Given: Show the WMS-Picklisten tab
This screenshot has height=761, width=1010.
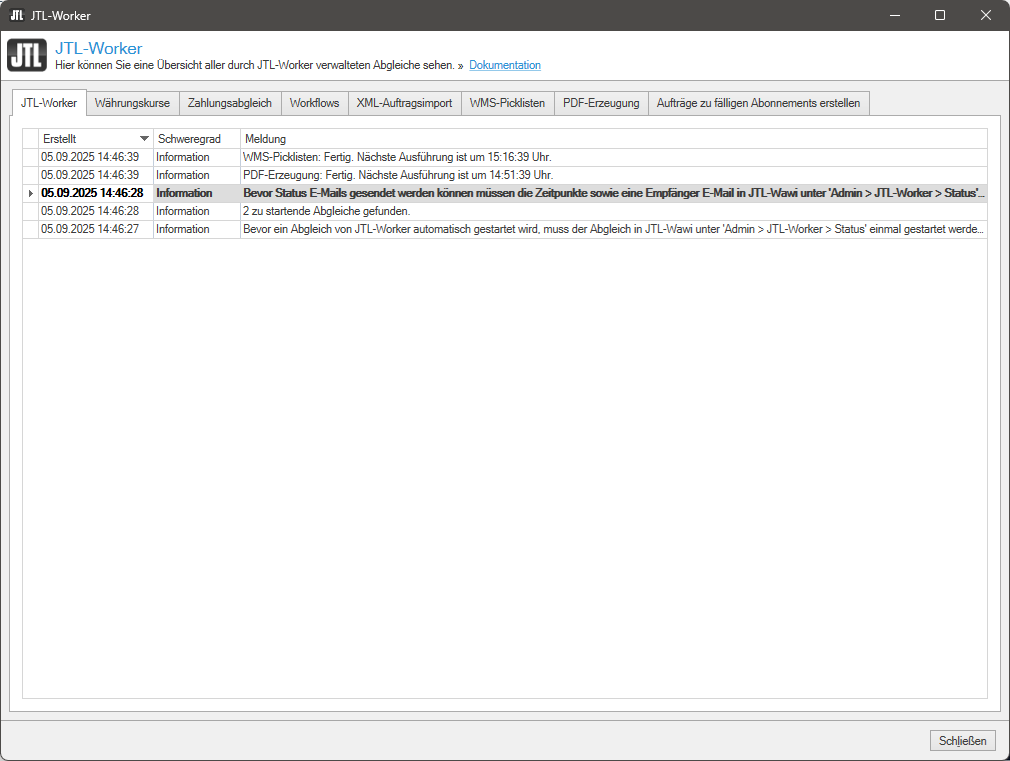Looking at the screenshot, I should coord(507,103).
